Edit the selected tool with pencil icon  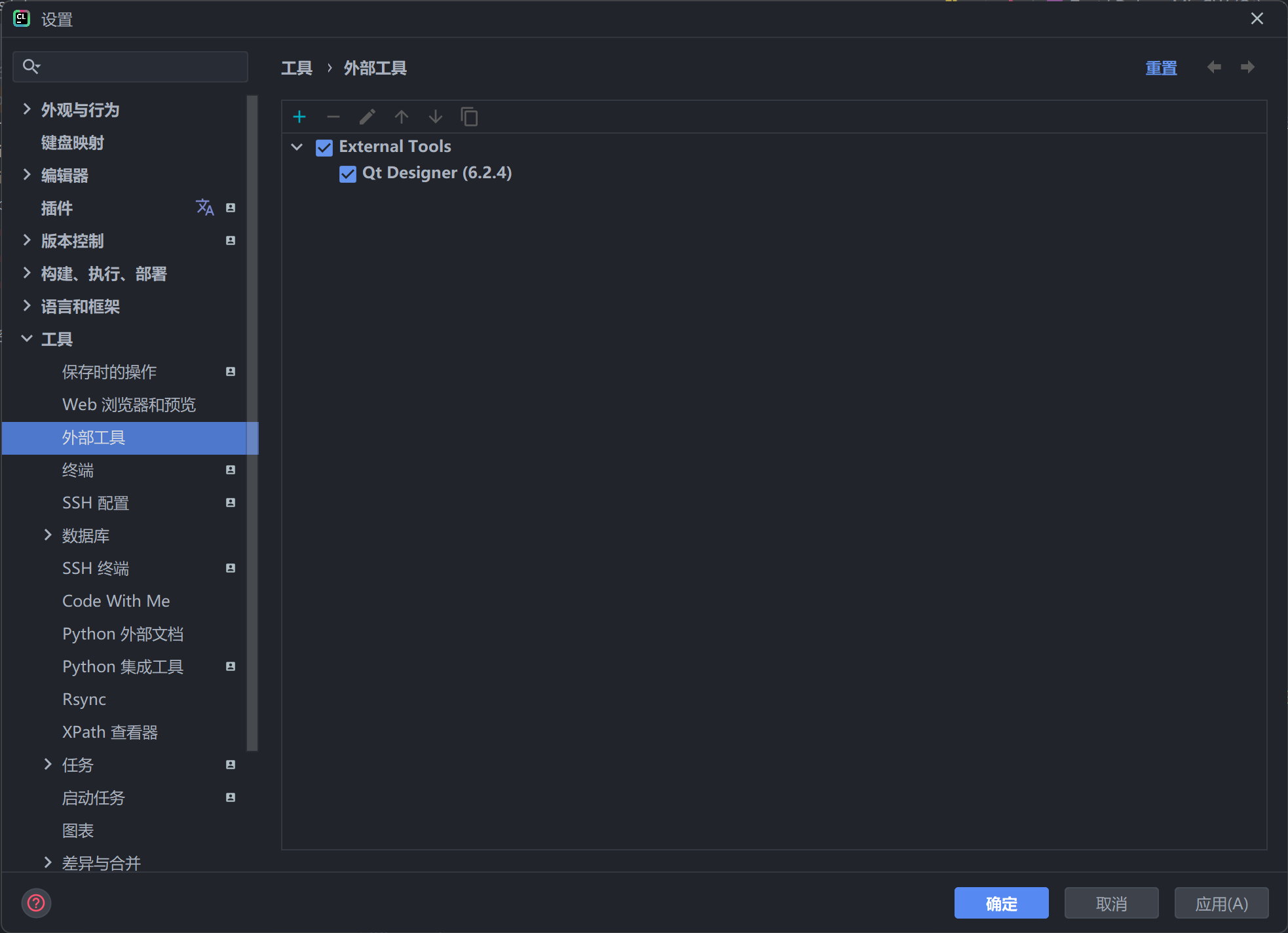click(x=367, y=117)
